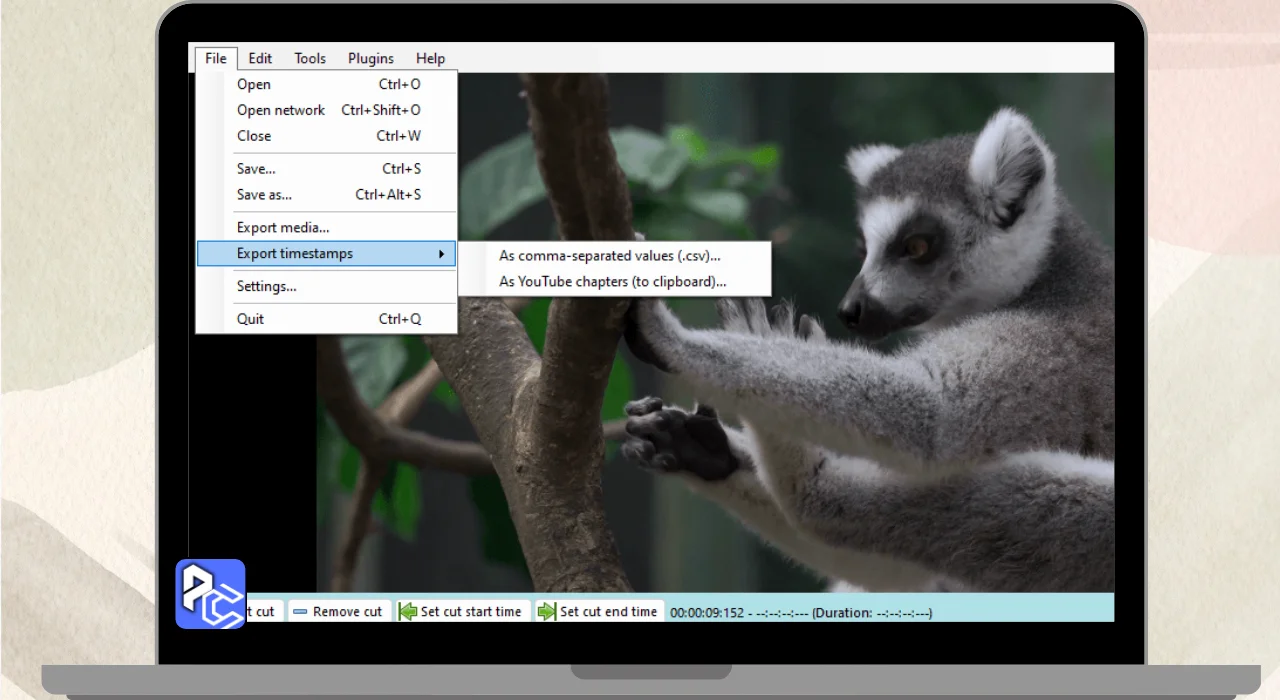Expand the Export timestamps submenu arrow
Viewport: 1280px width, 700px height.
coord(441,254)
